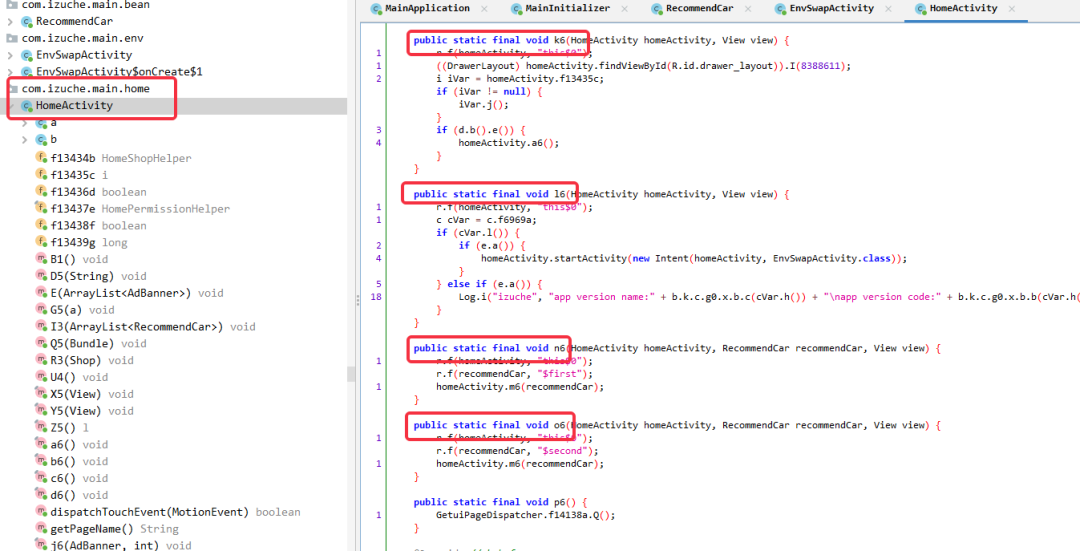This screenshot has height=551, width=1080.
Task: Click the method icon beside getPageName()
Action: tap(41, 529)
